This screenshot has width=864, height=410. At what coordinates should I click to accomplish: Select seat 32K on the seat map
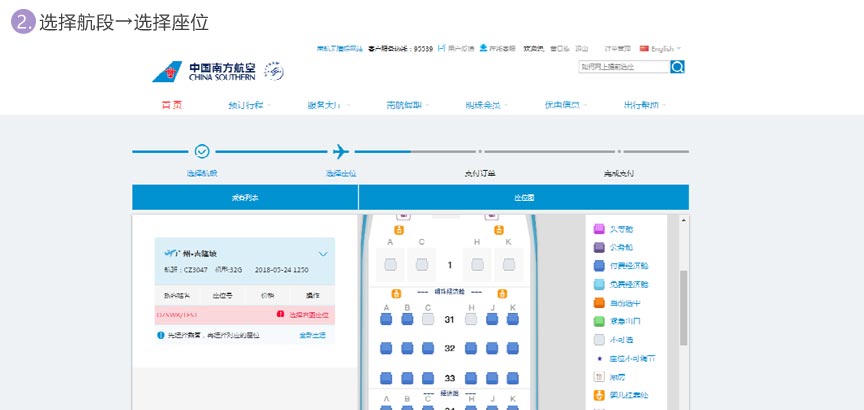[x=513, y=348]
